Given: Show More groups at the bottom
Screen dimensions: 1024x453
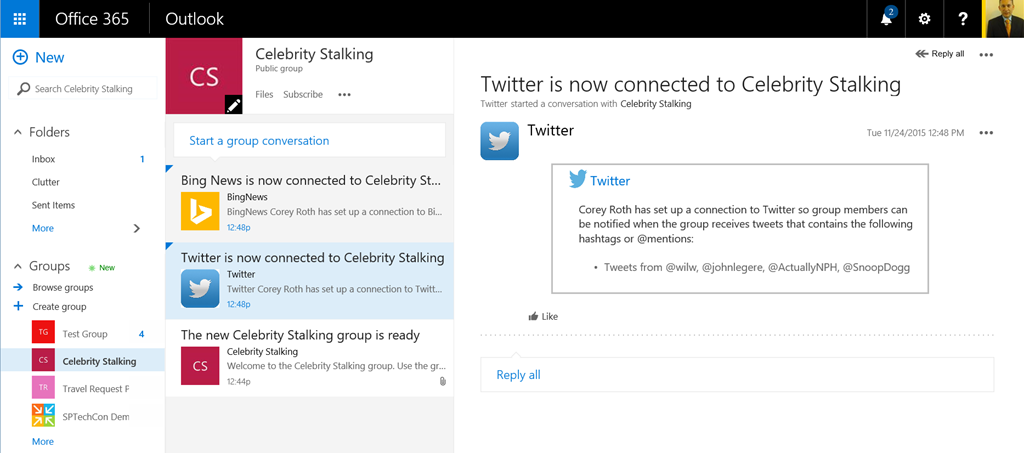Looking at the screenshot, I should (x=43, y=442).
